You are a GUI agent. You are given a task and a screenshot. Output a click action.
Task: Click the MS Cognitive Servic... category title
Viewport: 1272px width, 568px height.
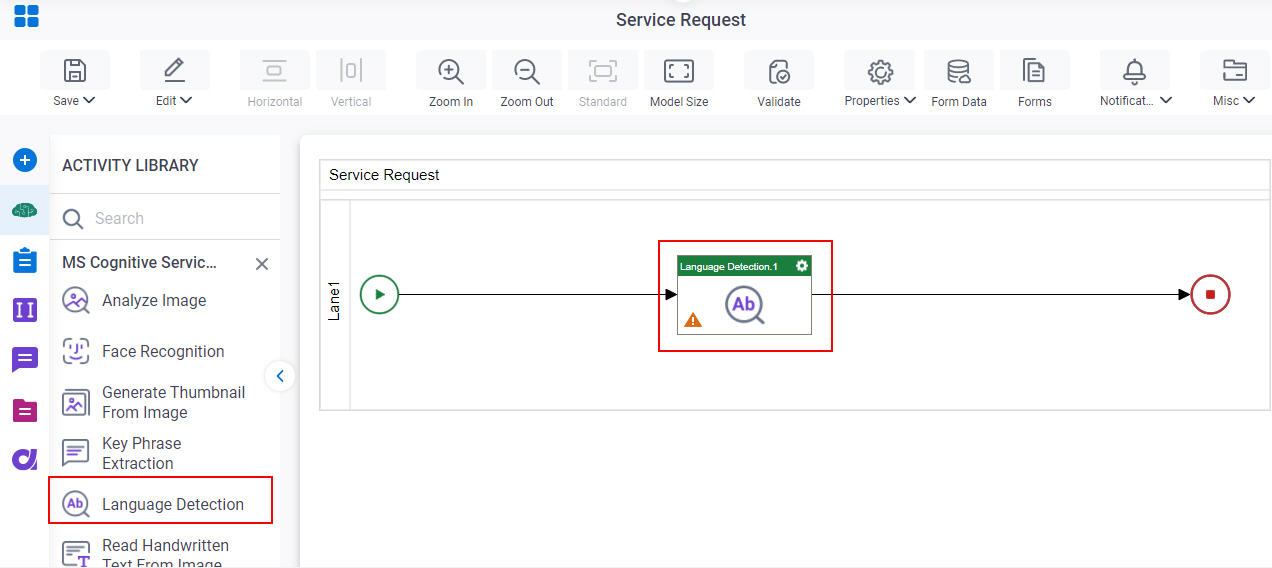pyautogui.click(x=139, y=263)
